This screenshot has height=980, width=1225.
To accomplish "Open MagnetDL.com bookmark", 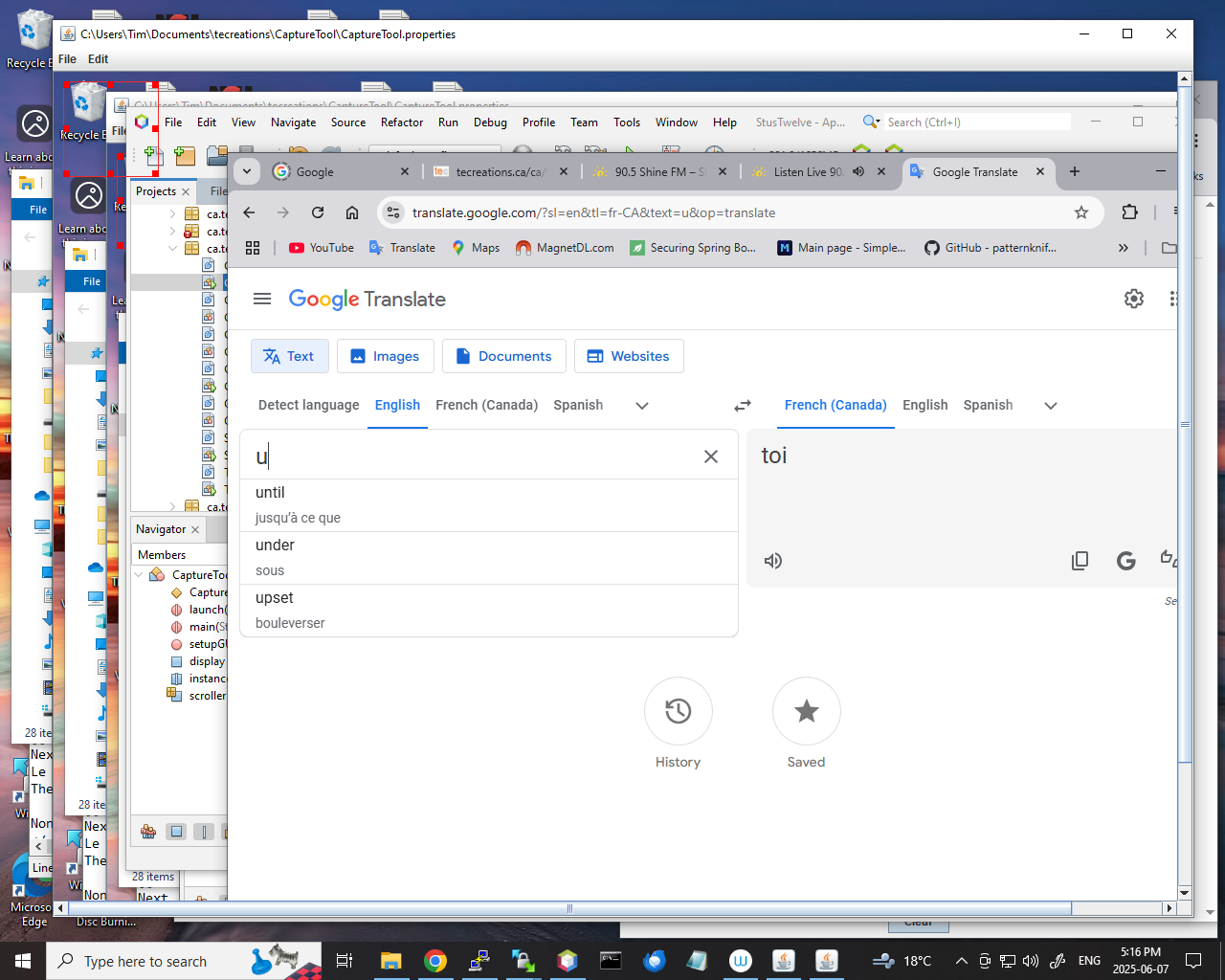I will (565, 248).
